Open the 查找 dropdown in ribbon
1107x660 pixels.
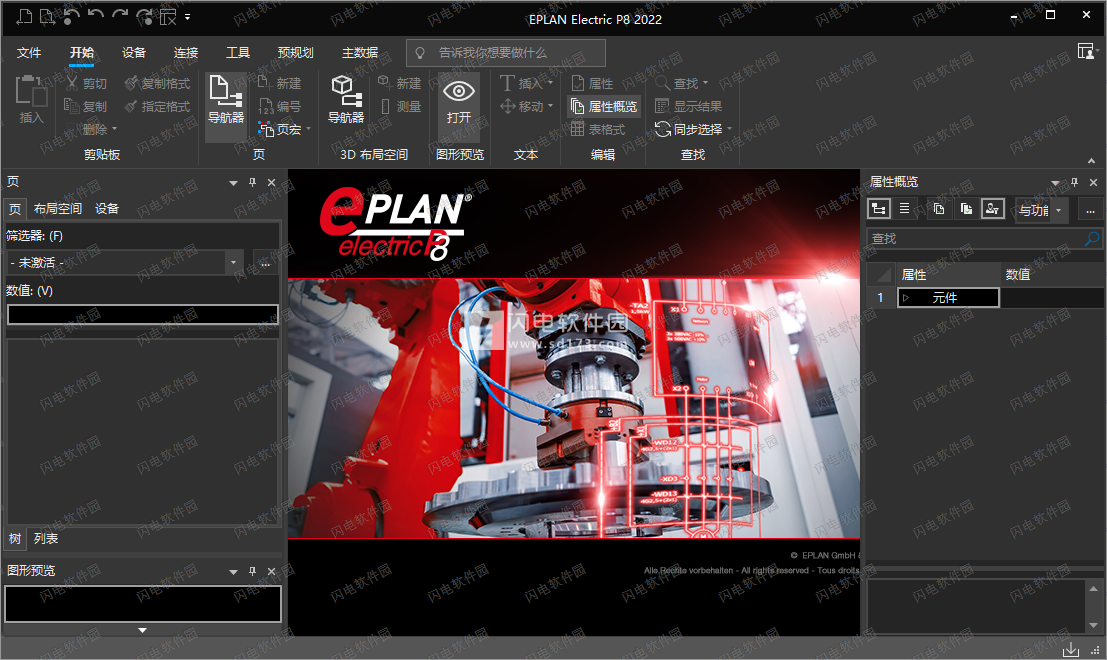tap(705, 83)
